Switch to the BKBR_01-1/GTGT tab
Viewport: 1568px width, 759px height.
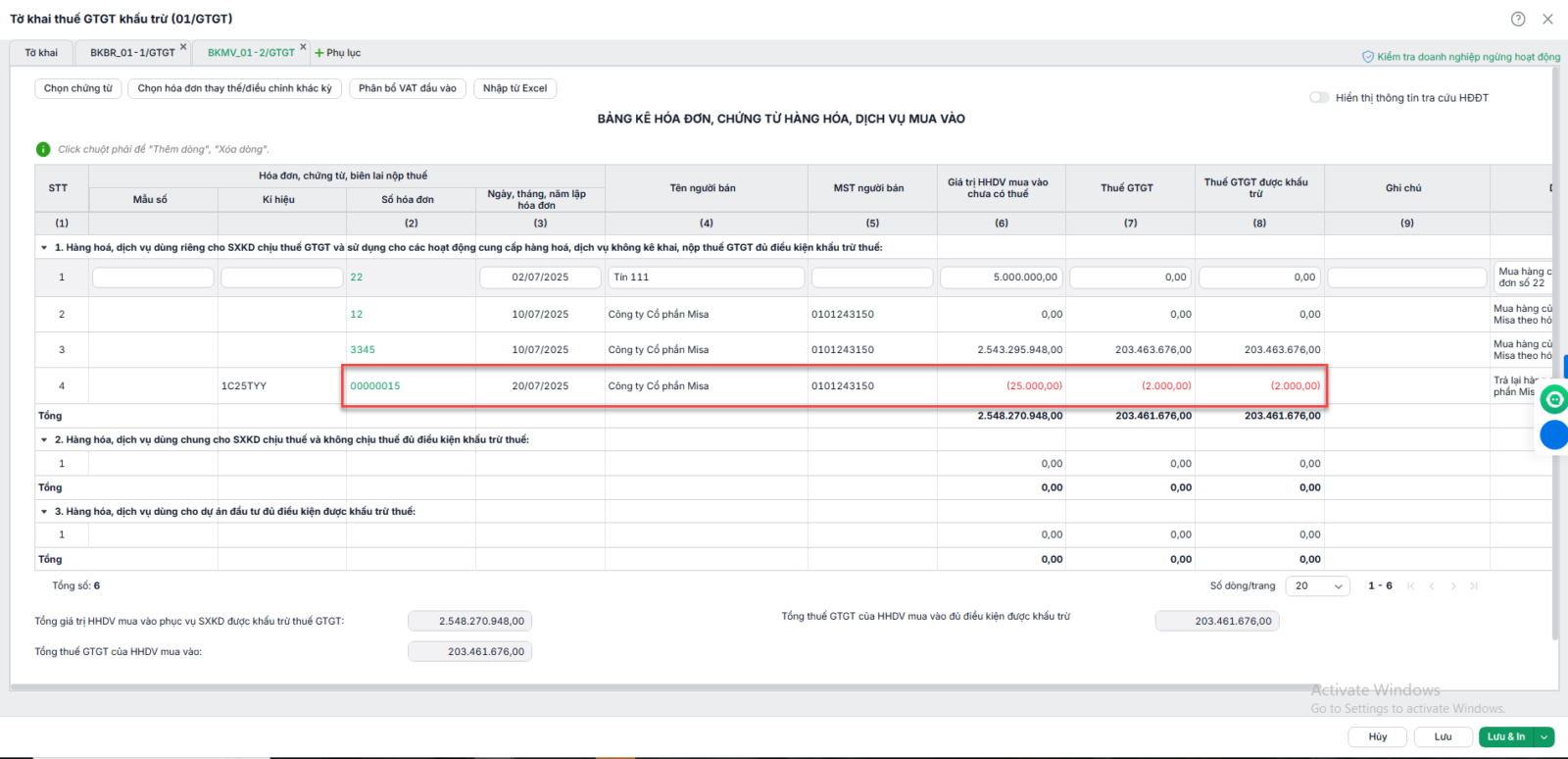(132, 53)
